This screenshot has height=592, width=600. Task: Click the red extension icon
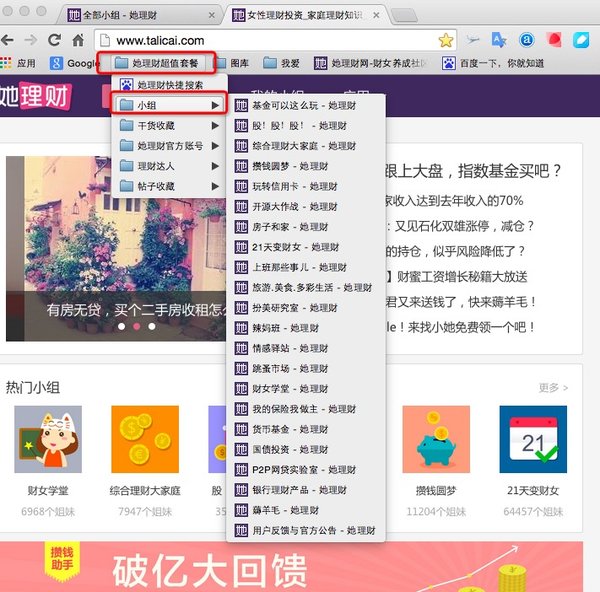pos(554,40)
